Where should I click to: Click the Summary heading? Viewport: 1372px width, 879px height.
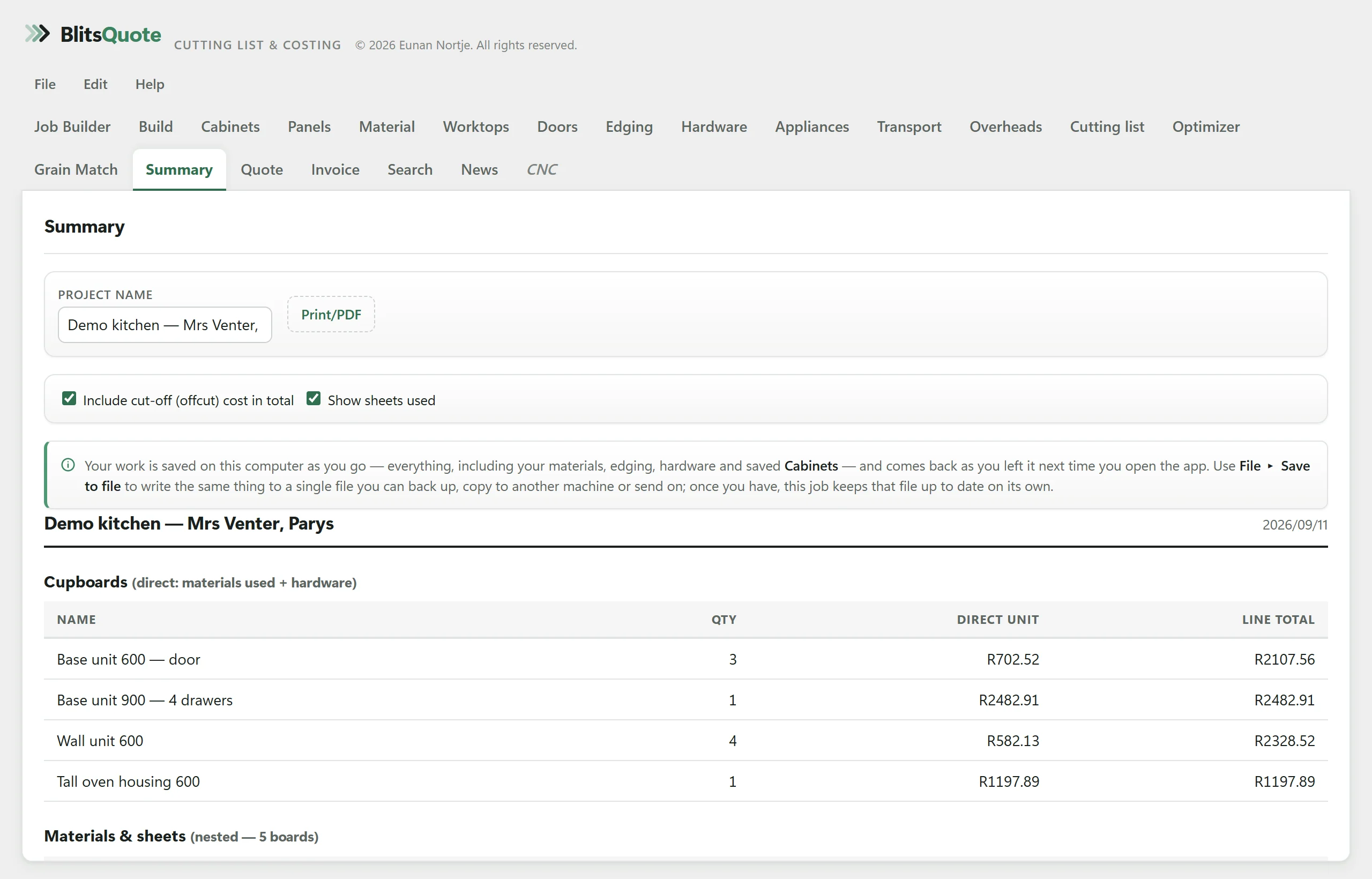85,227
